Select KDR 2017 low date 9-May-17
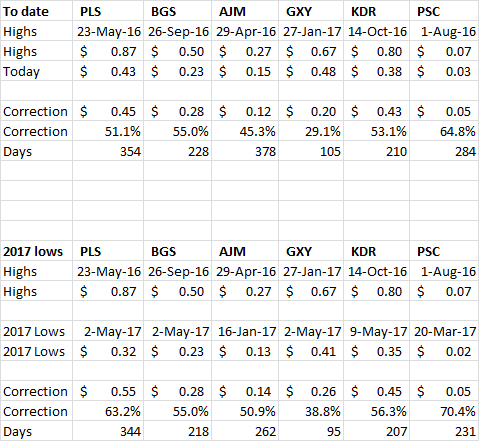The height and width of the screenshot is (441, 480). 378,332
